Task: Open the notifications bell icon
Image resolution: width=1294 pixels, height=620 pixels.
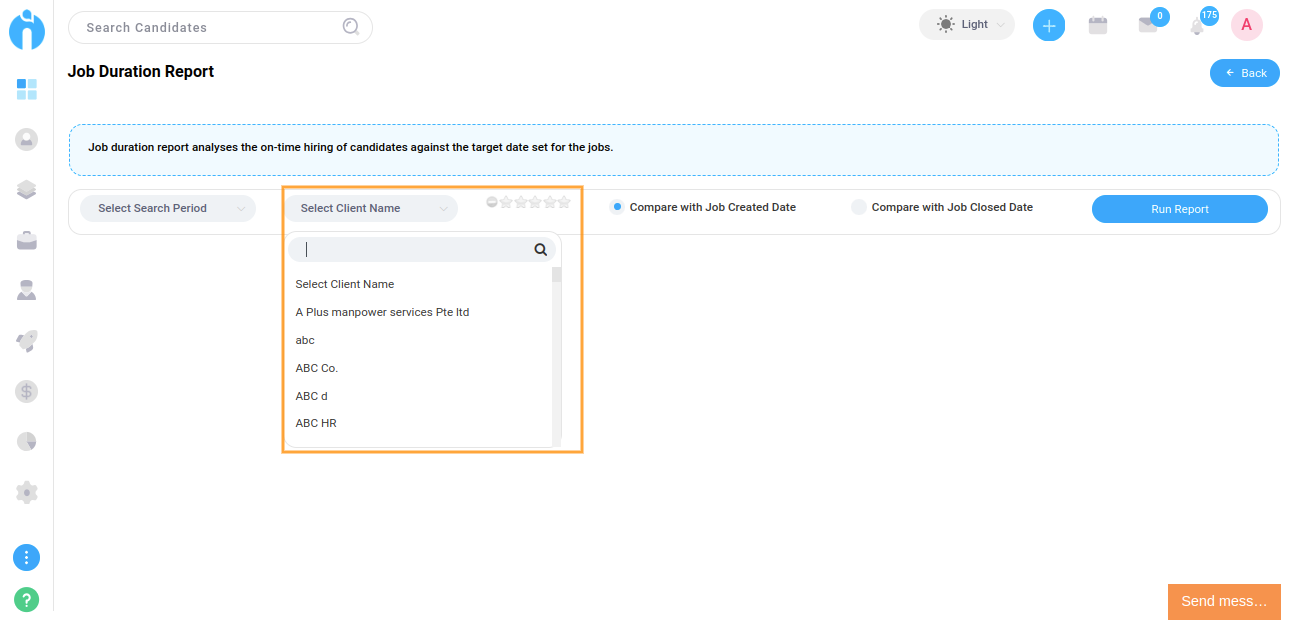Action: point(1197,26)
